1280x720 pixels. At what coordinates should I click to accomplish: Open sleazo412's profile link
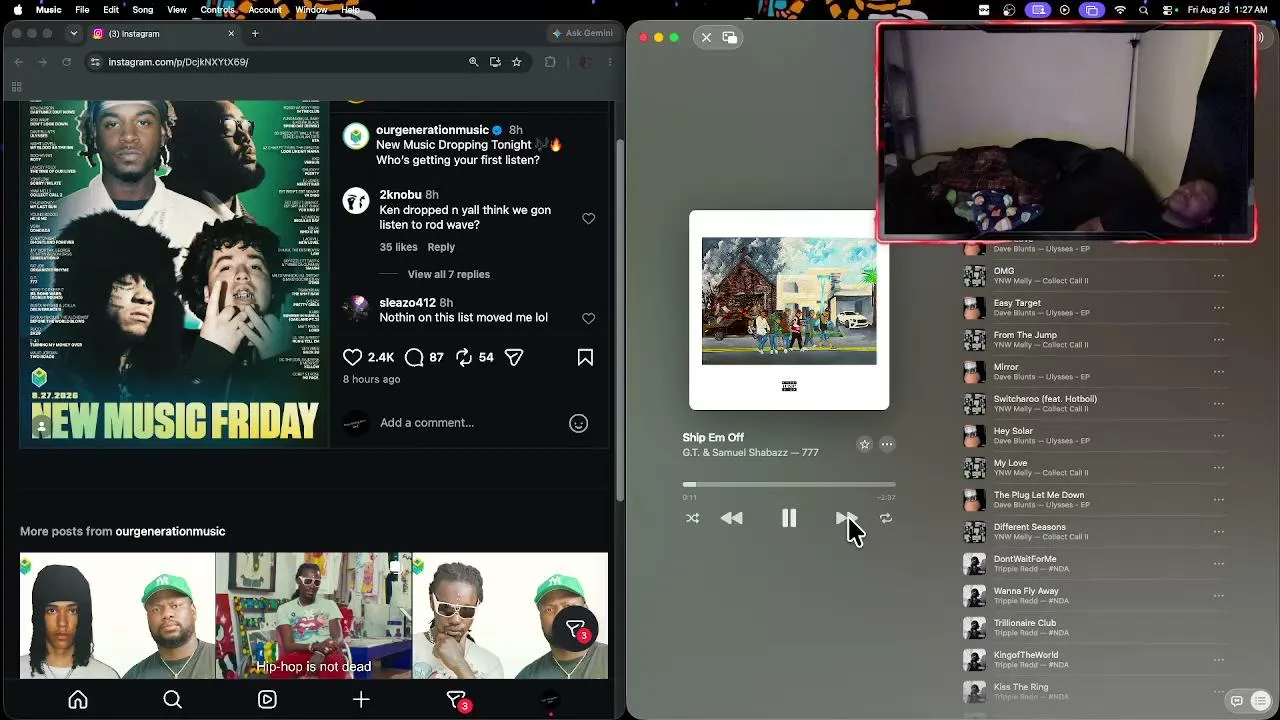click(x=407, y=303)
